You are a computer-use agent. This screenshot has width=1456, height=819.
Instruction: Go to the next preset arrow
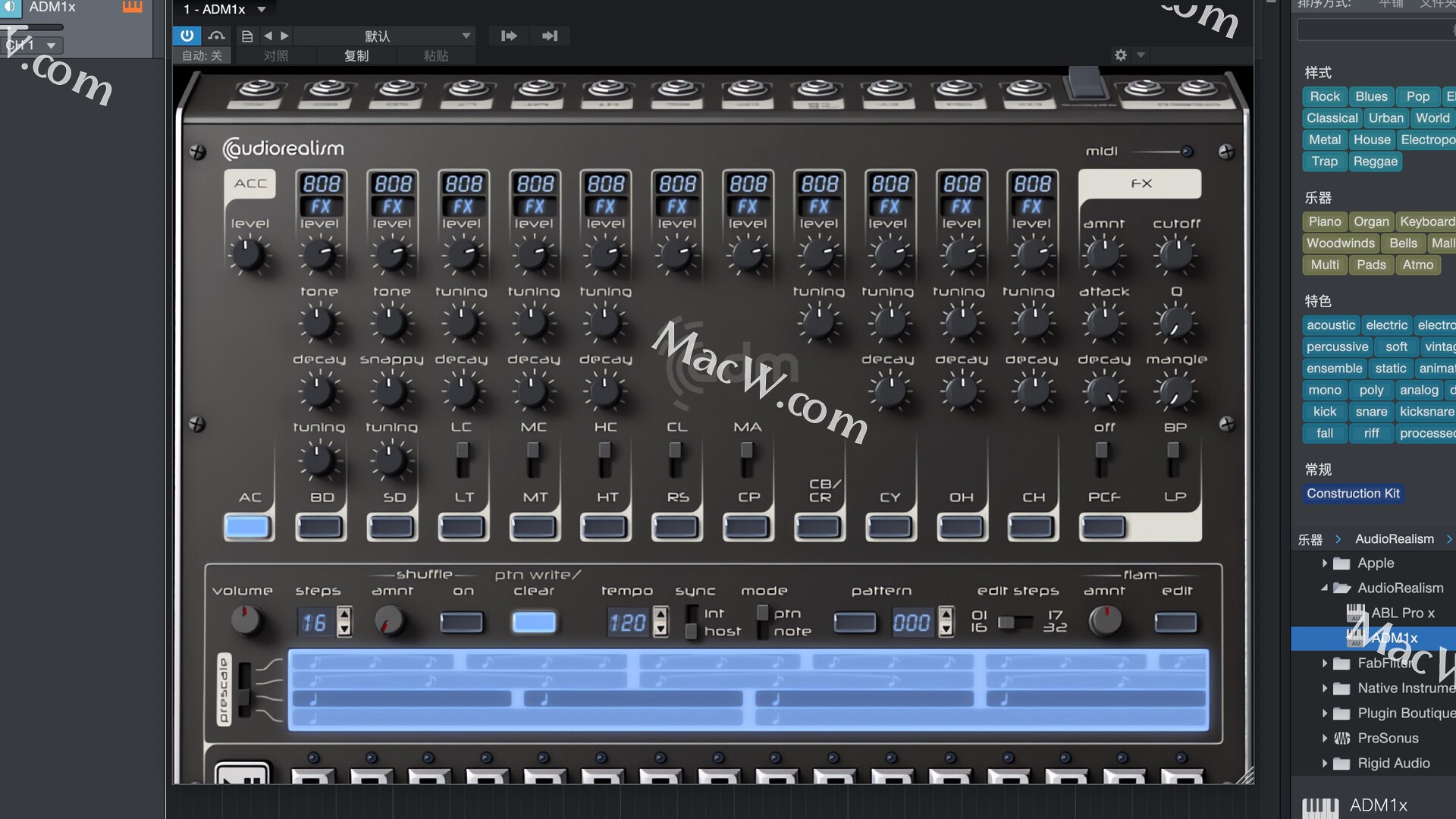[x=284, y=36]
